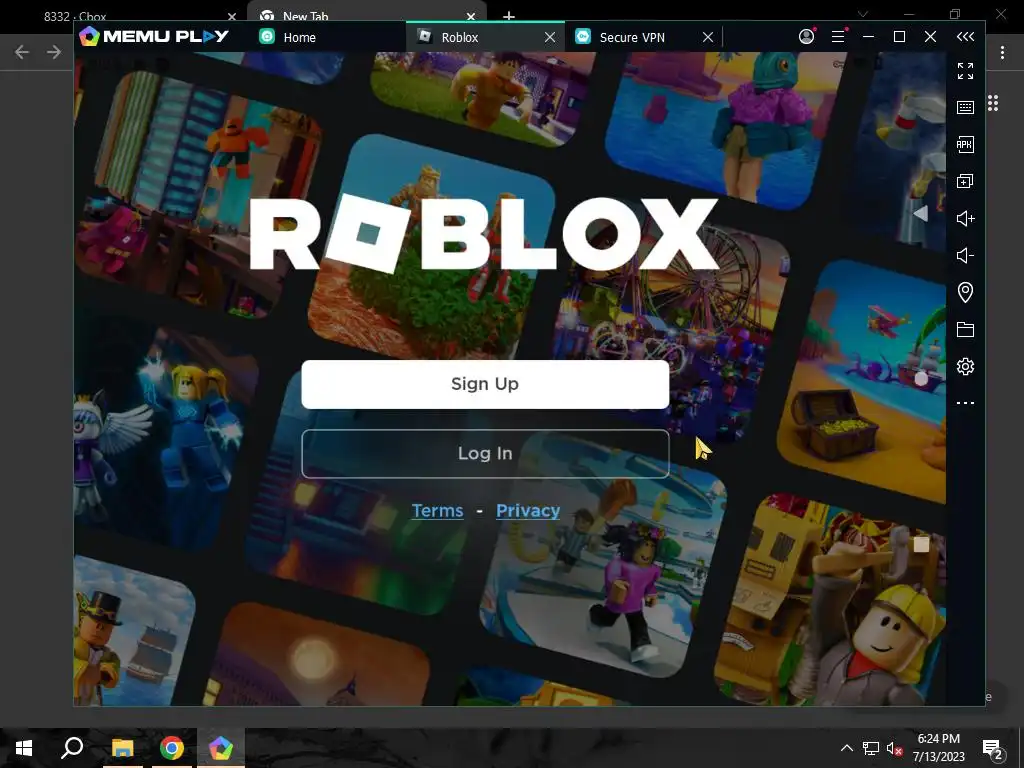Click the muted volume tray icon
This screenshot has height=768, width=1024.
tap(895, 748)
